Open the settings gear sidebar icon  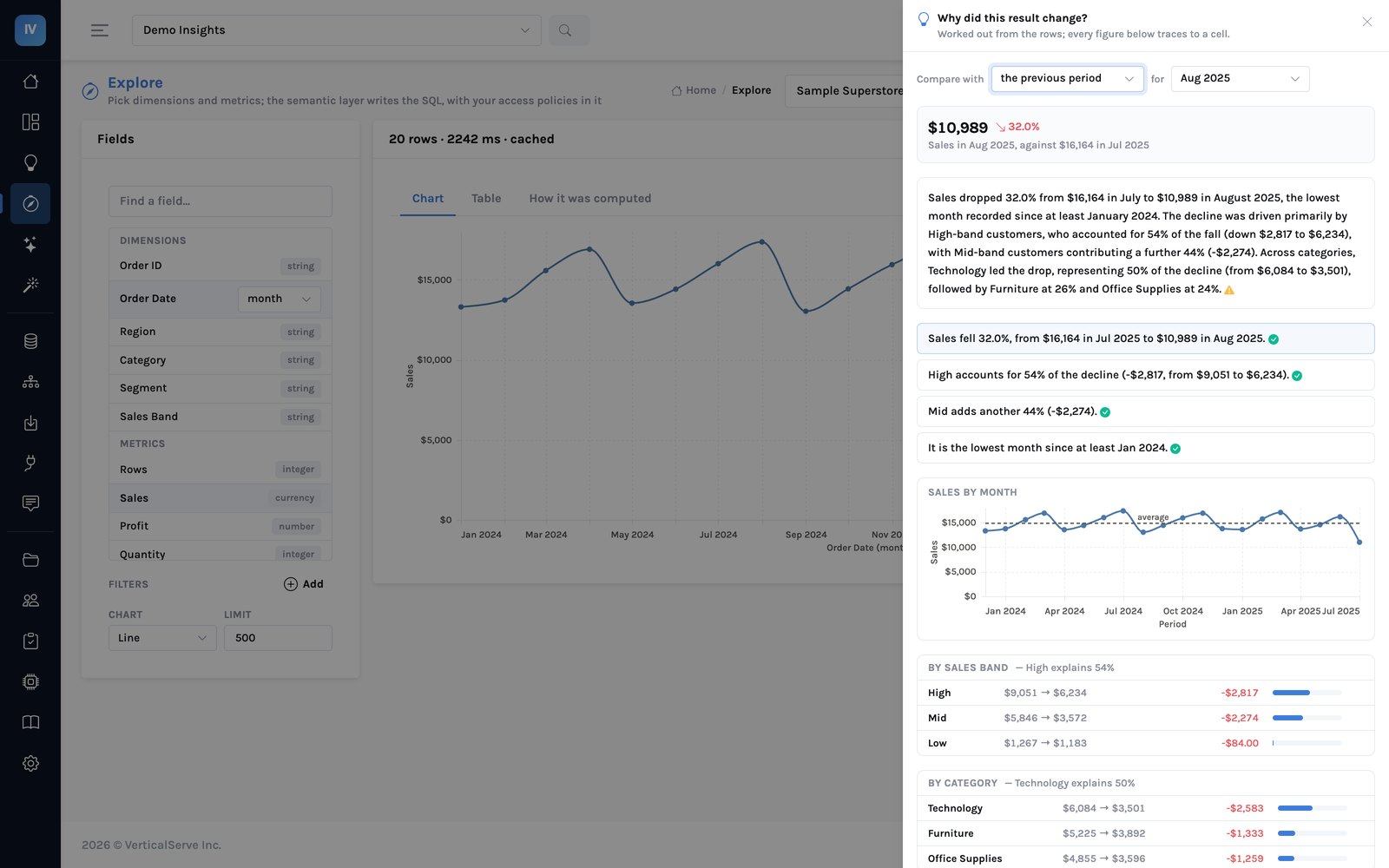[x=30, y=763]
